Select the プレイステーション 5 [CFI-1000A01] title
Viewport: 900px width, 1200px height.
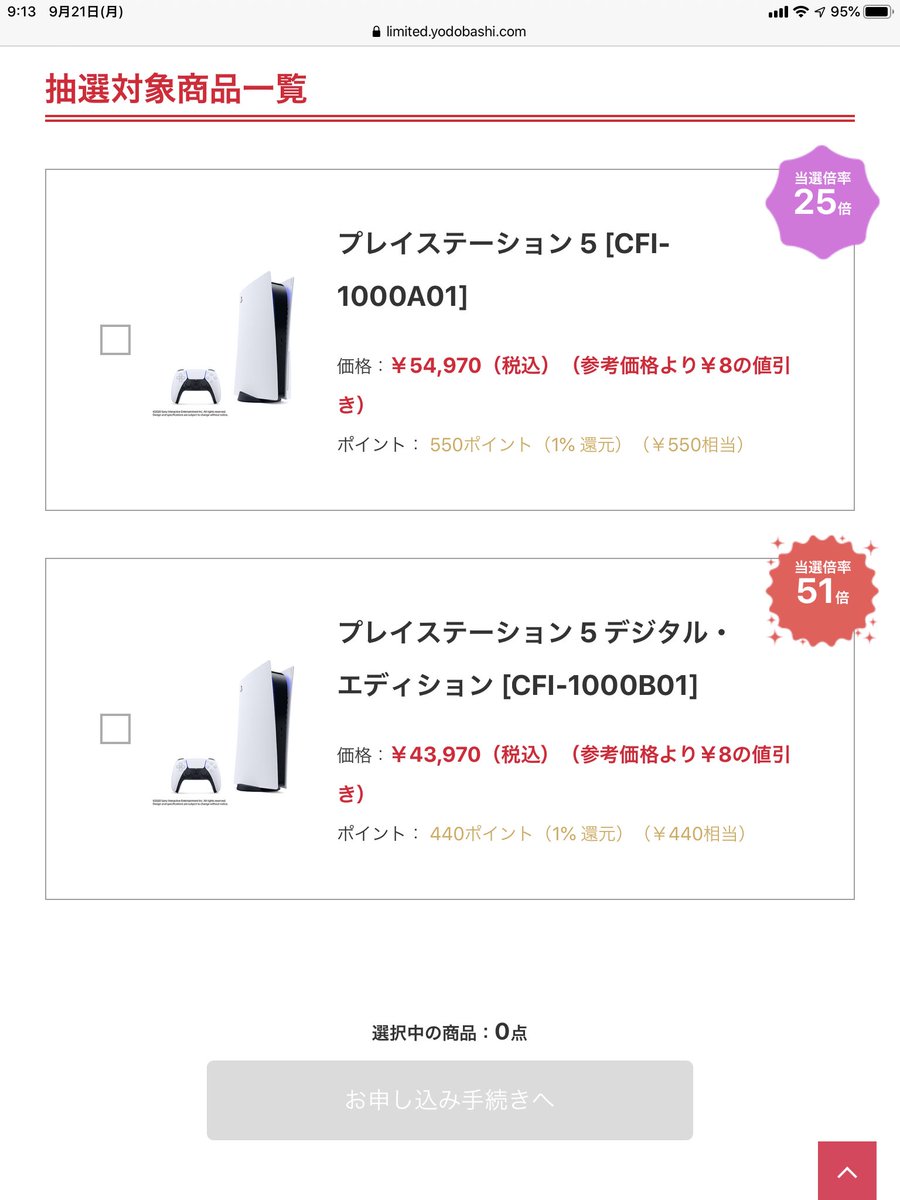[503, 270]
